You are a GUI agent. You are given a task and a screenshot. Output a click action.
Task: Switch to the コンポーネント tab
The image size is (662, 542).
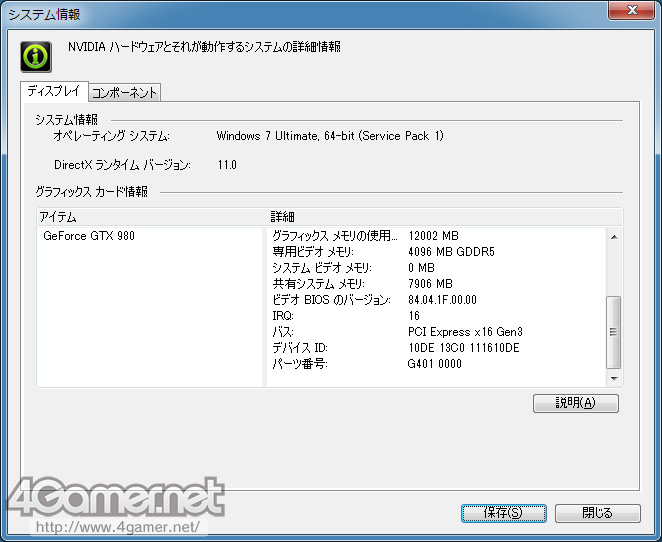(x=124, y=93)
